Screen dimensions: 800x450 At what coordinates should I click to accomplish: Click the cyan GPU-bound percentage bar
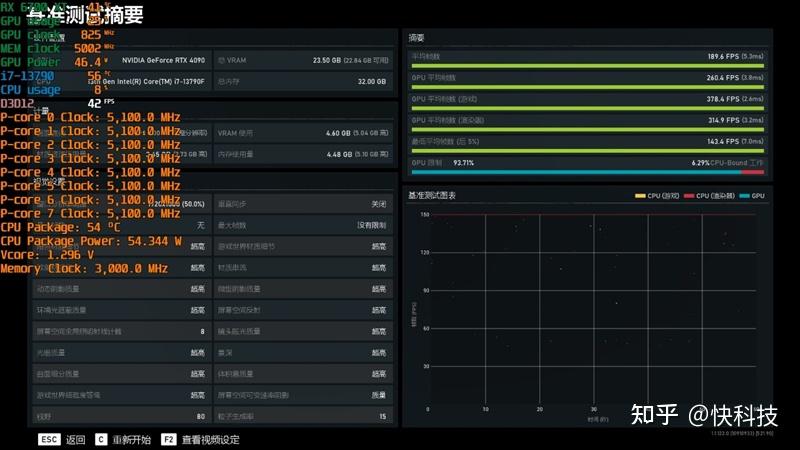[576, 172]
